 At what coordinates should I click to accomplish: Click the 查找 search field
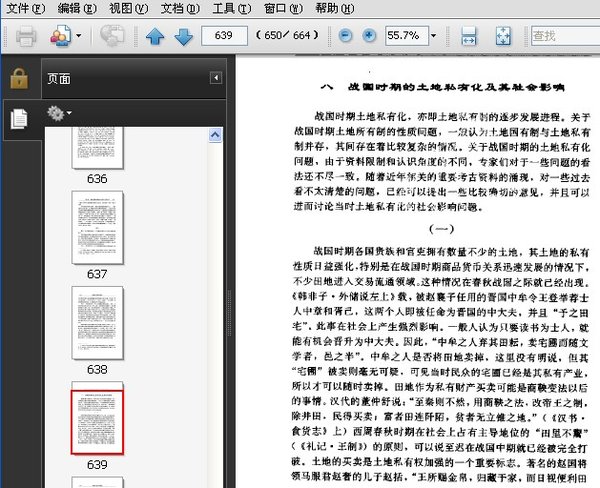pyautogui.click(x=565, y=36)
